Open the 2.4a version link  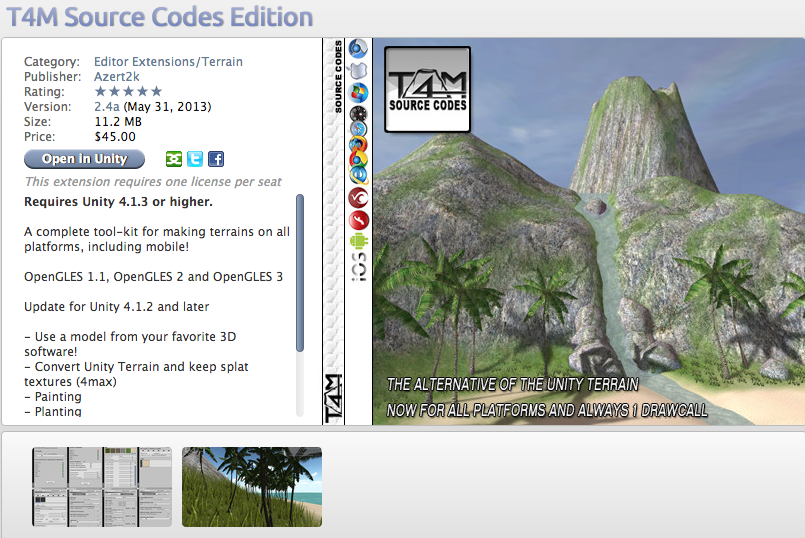click(x=107, y=107)
